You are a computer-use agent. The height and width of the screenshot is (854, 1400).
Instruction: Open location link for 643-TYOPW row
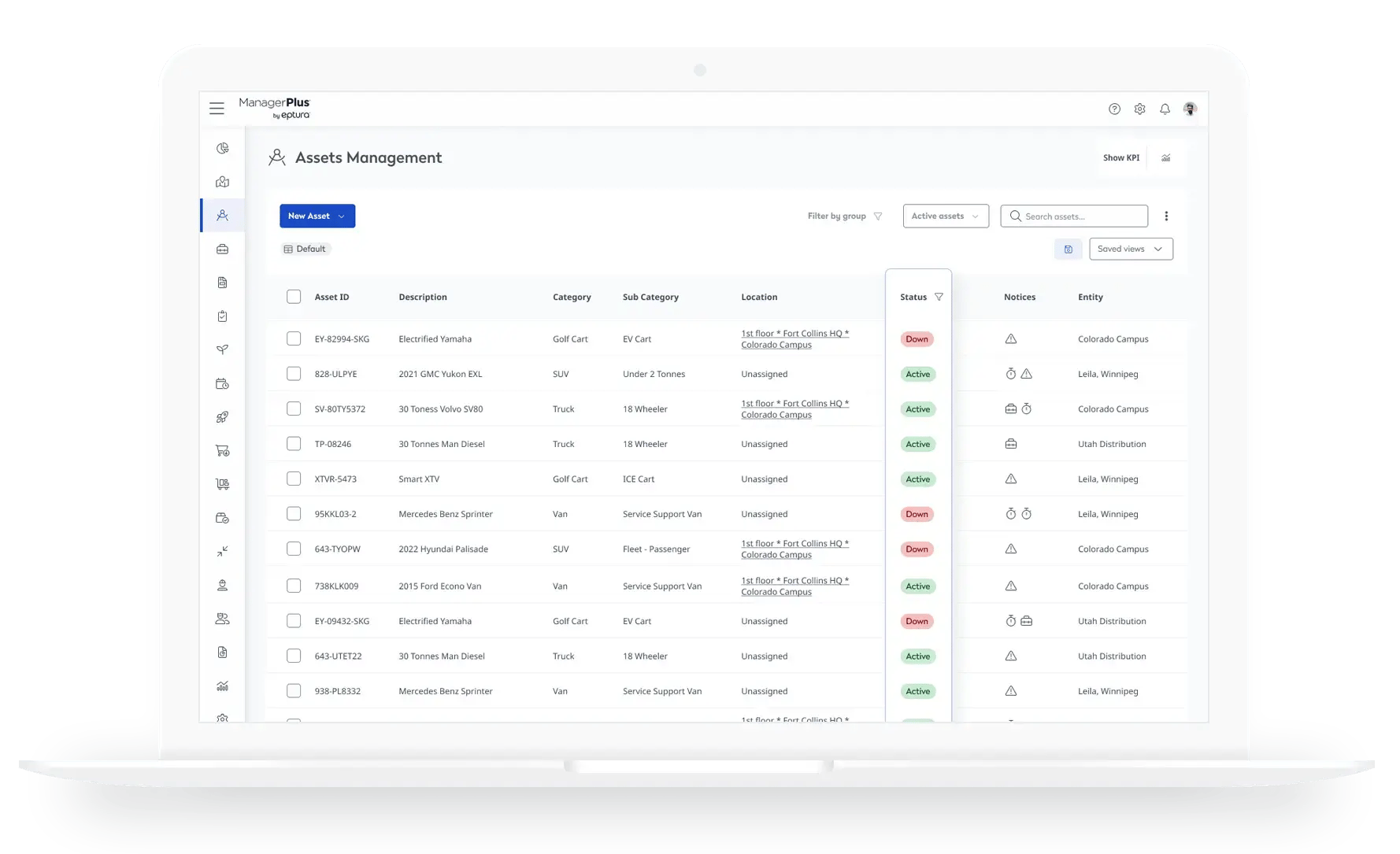click(x=794, y=549)
